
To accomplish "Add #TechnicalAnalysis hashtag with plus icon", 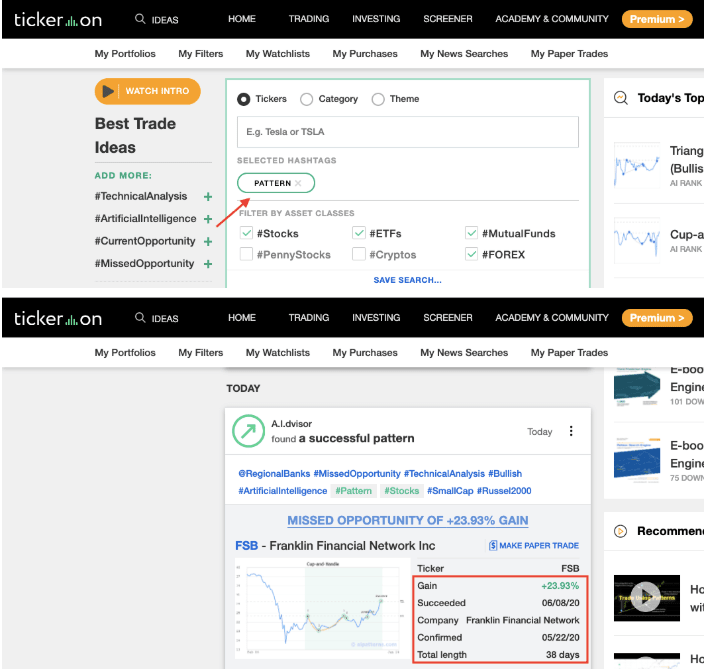I will [208, 197].
